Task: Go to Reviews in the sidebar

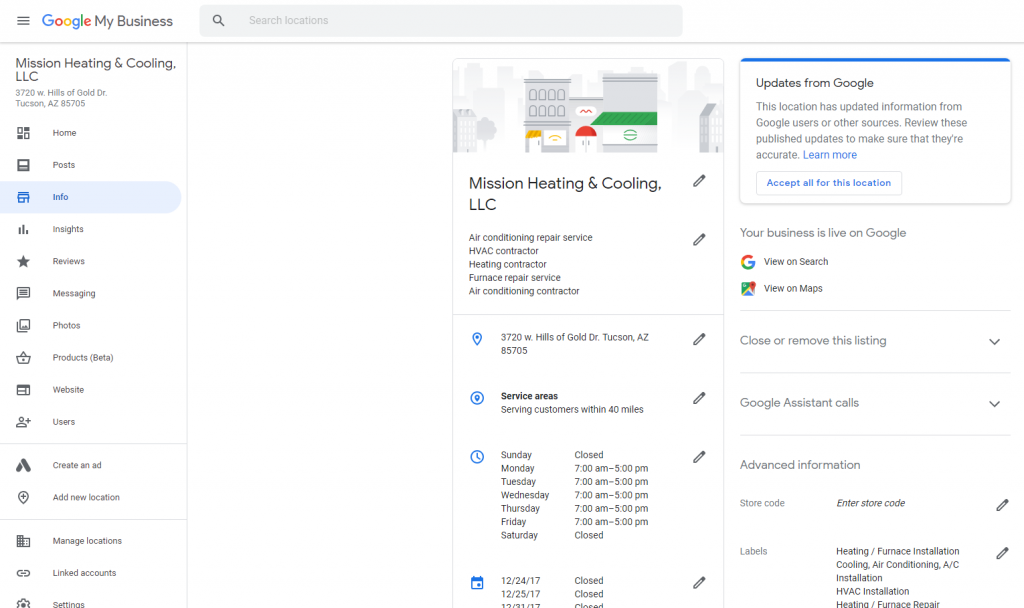Action: (68, 261)
